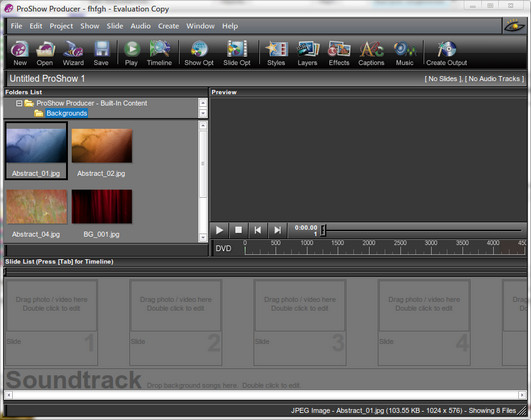Open the Help menu
Image resolution: width=531 pixels, height=420 pixels.
230,26
